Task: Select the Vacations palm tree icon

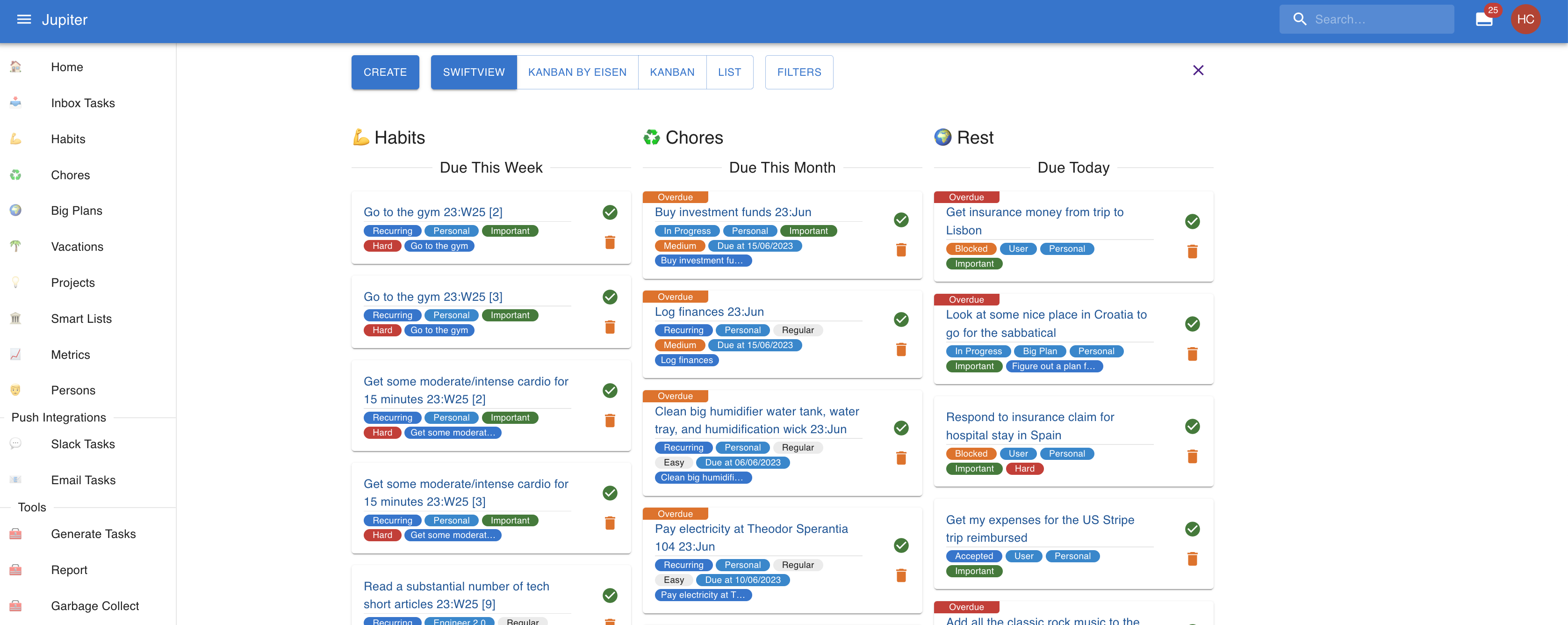Action: (14, 246)
